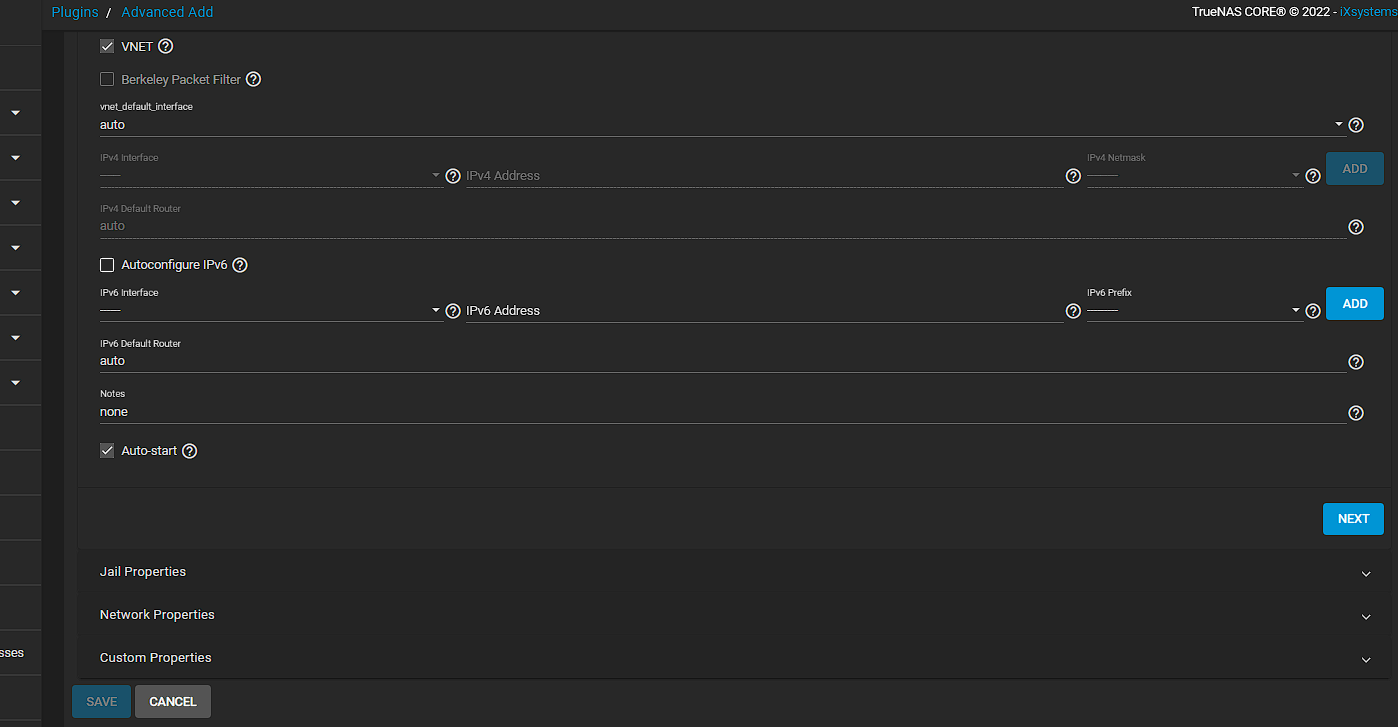This screenshot has width=1398, height=727.
Task: Go to Plugins breadcrumb link
Action: 75,12
